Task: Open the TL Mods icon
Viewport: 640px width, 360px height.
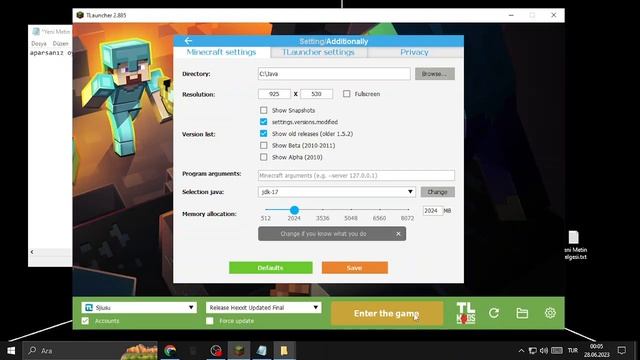Action: [466, 313]
